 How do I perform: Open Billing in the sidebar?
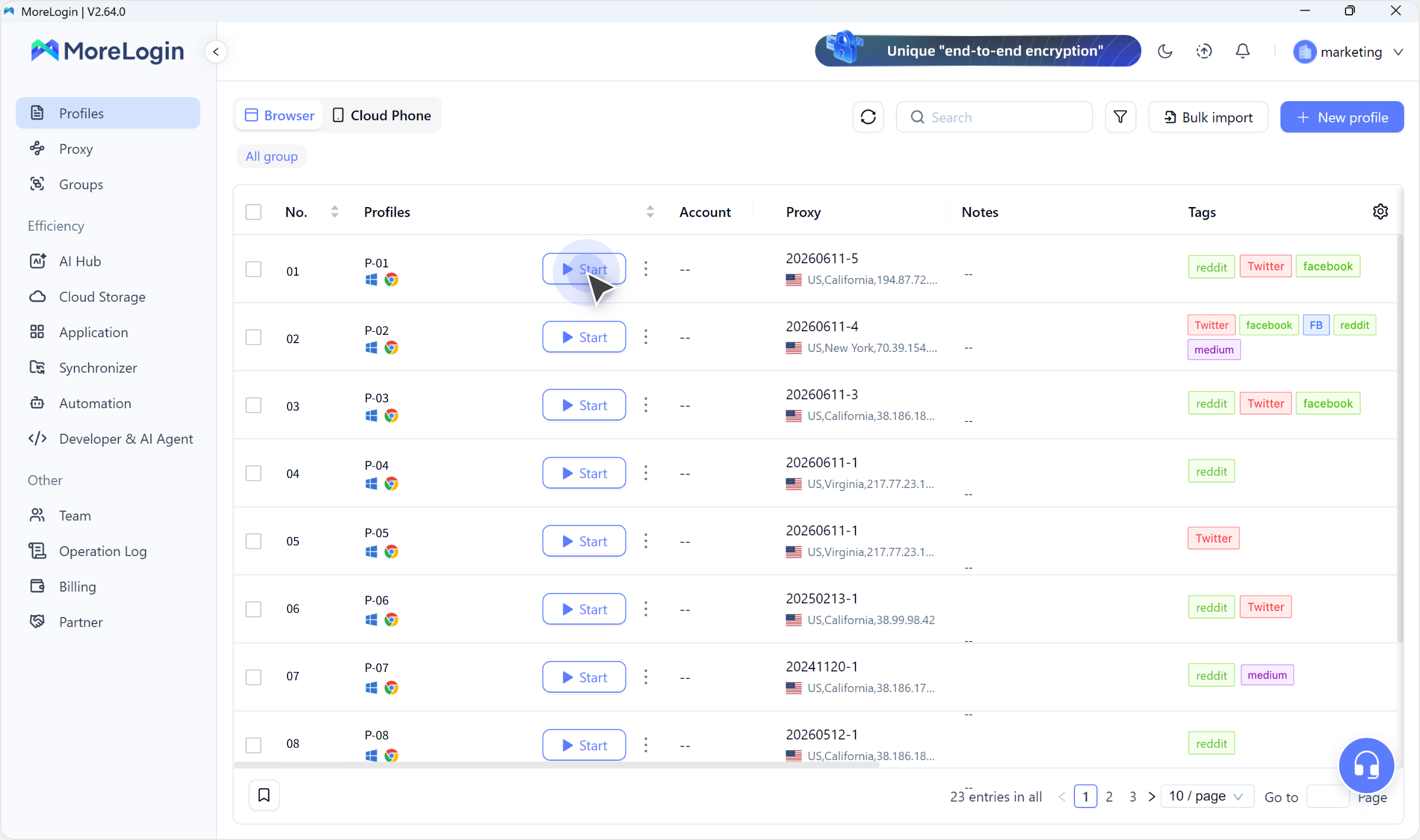click(108, 586)
